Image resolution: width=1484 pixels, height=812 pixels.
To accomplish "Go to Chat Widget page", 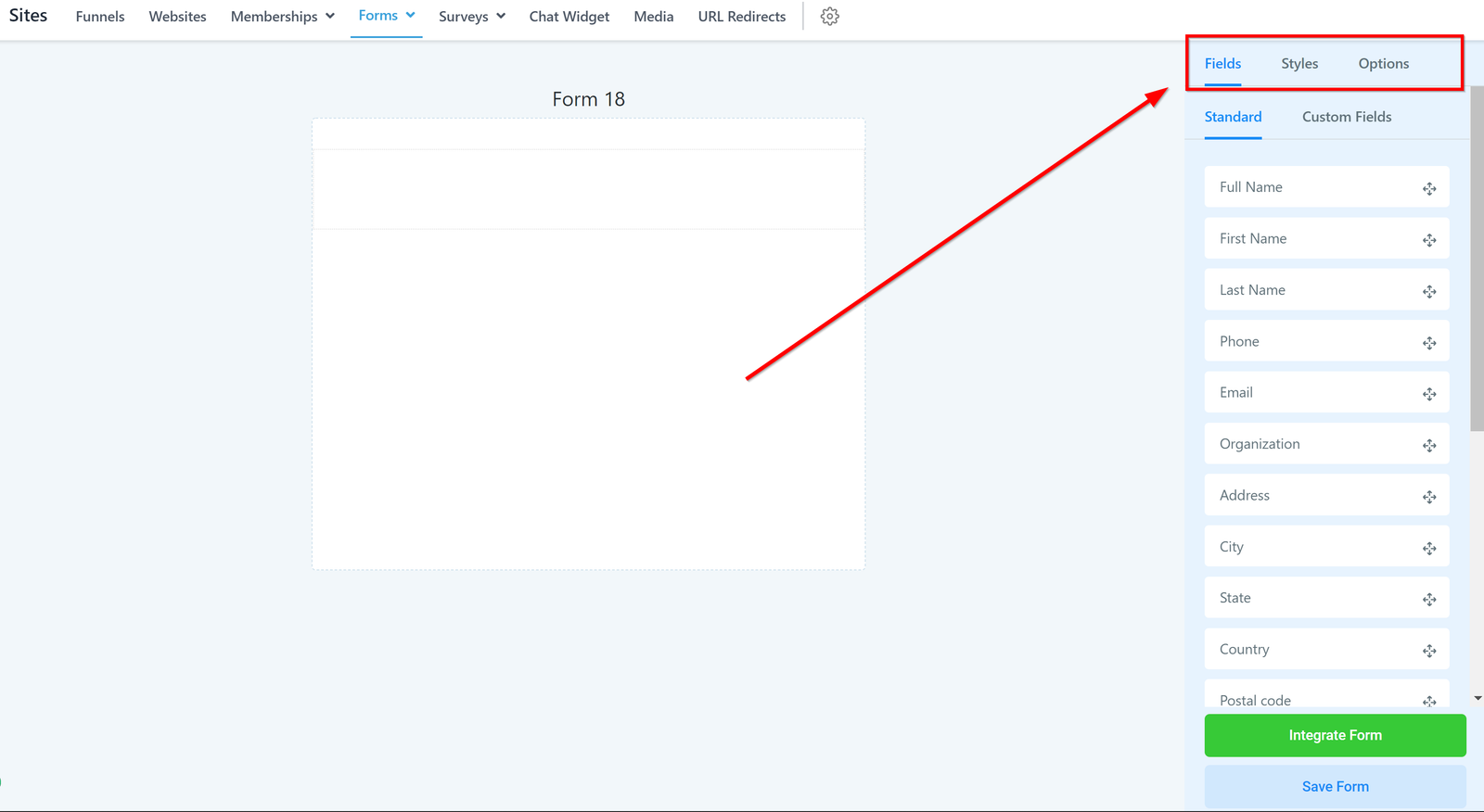I will (x=569, y=17).
